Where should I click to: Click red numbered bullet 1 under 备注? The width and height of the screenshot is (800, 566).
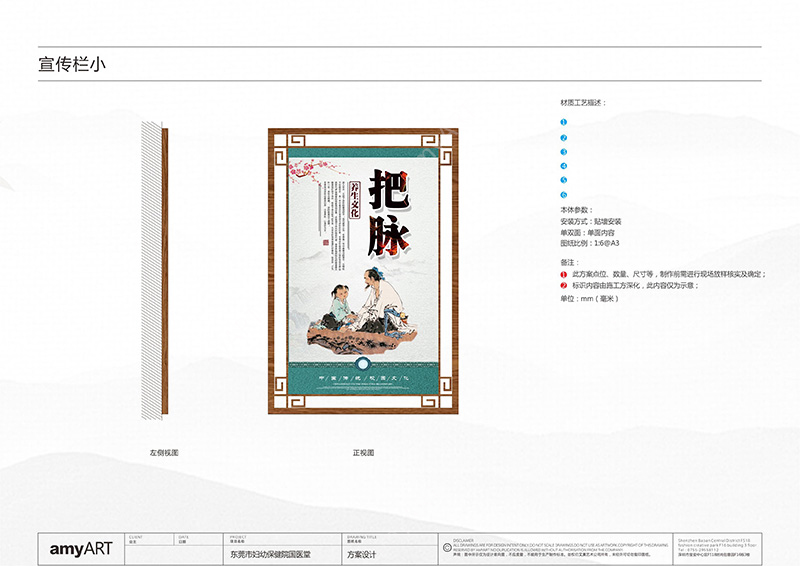(564, 275)
